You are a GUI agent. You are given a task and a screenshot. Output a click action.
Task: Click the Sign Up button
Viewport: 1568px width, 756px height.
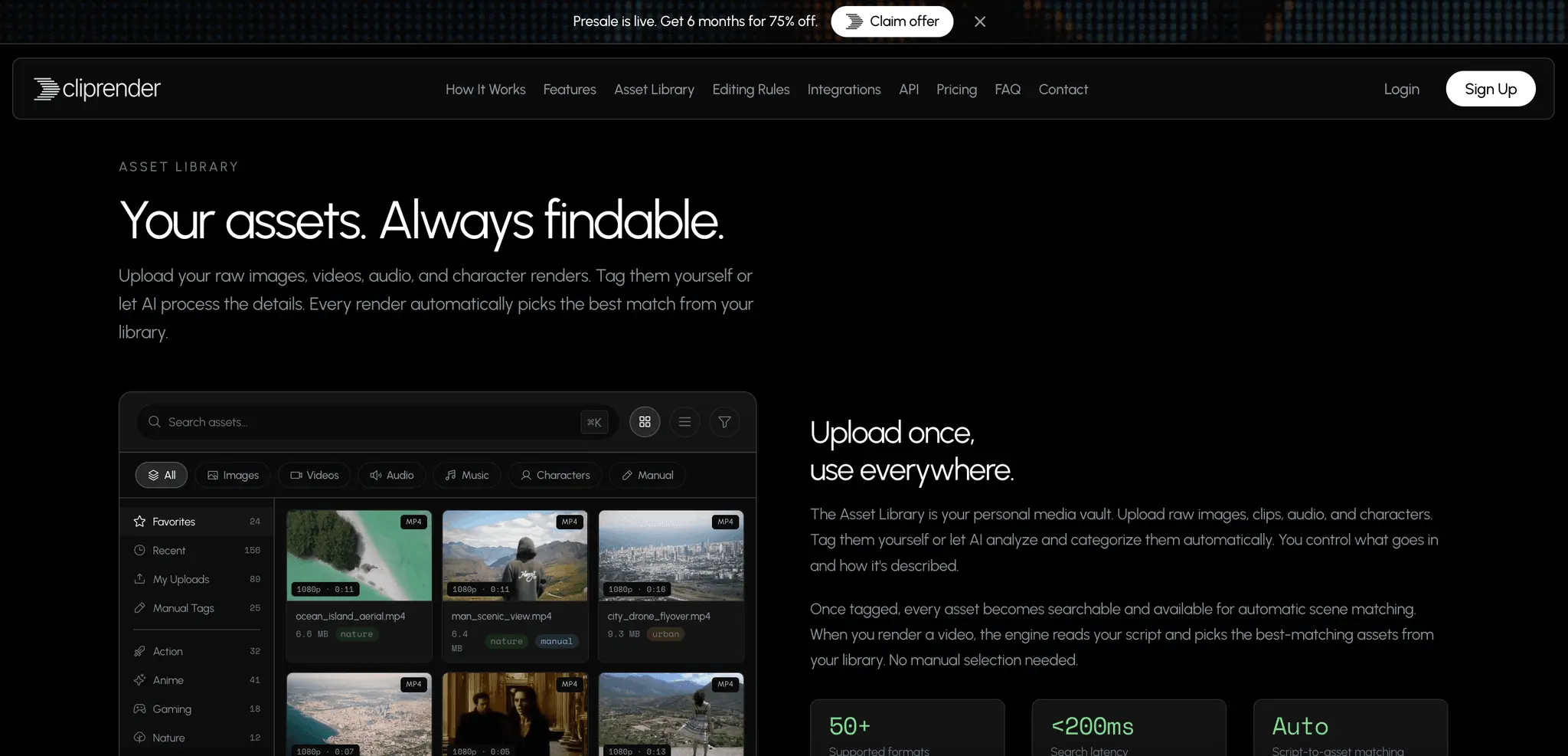click(x=1490, y=89)
